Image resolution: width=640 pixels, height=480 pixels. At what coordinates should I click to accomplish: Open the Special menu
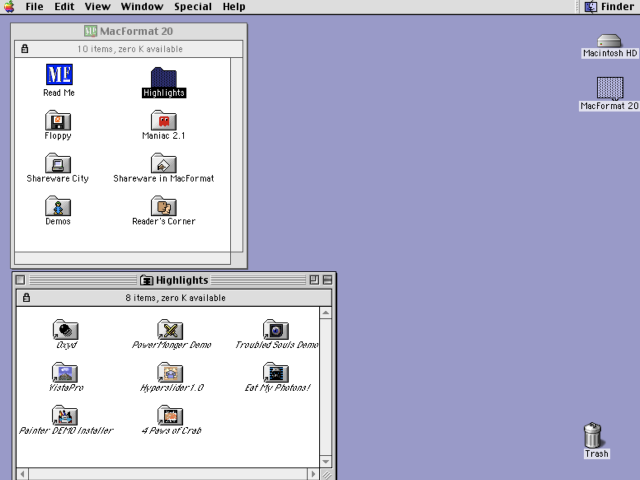click(193, 7)
